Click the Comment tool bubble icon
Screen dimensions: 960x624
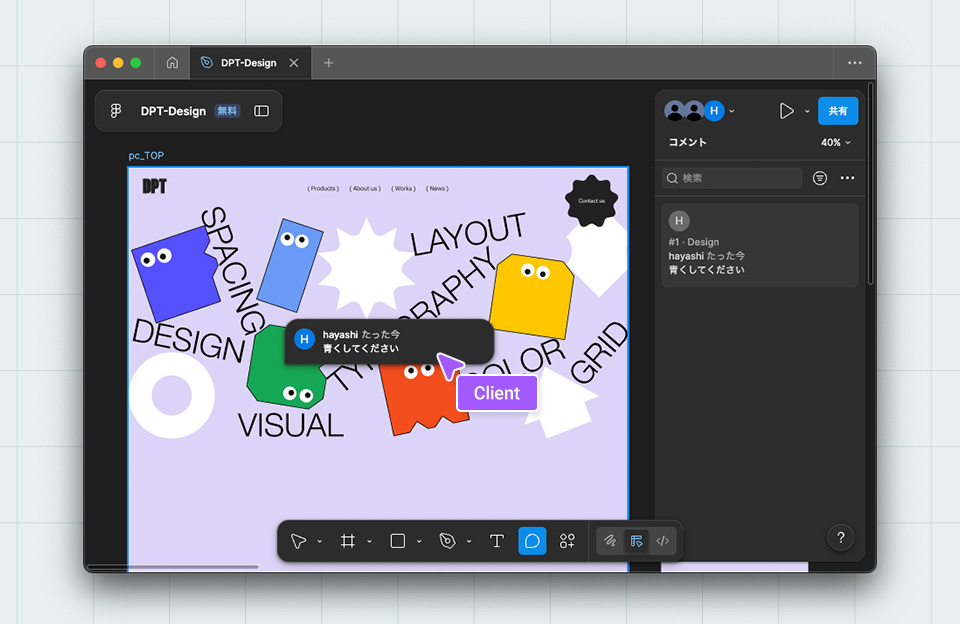click(x=532, y=541)
